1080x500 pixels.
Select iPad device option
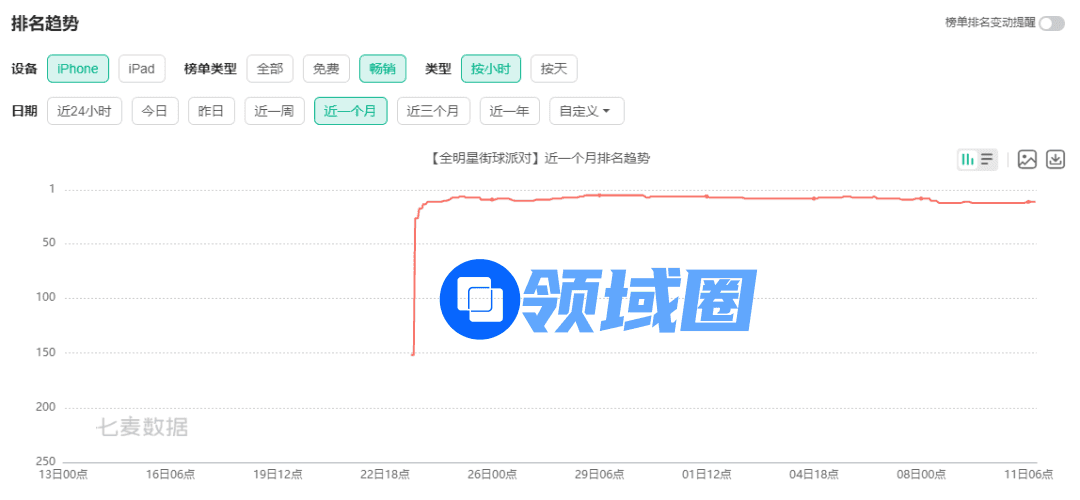pyautogui.click(x=141, y=69)
